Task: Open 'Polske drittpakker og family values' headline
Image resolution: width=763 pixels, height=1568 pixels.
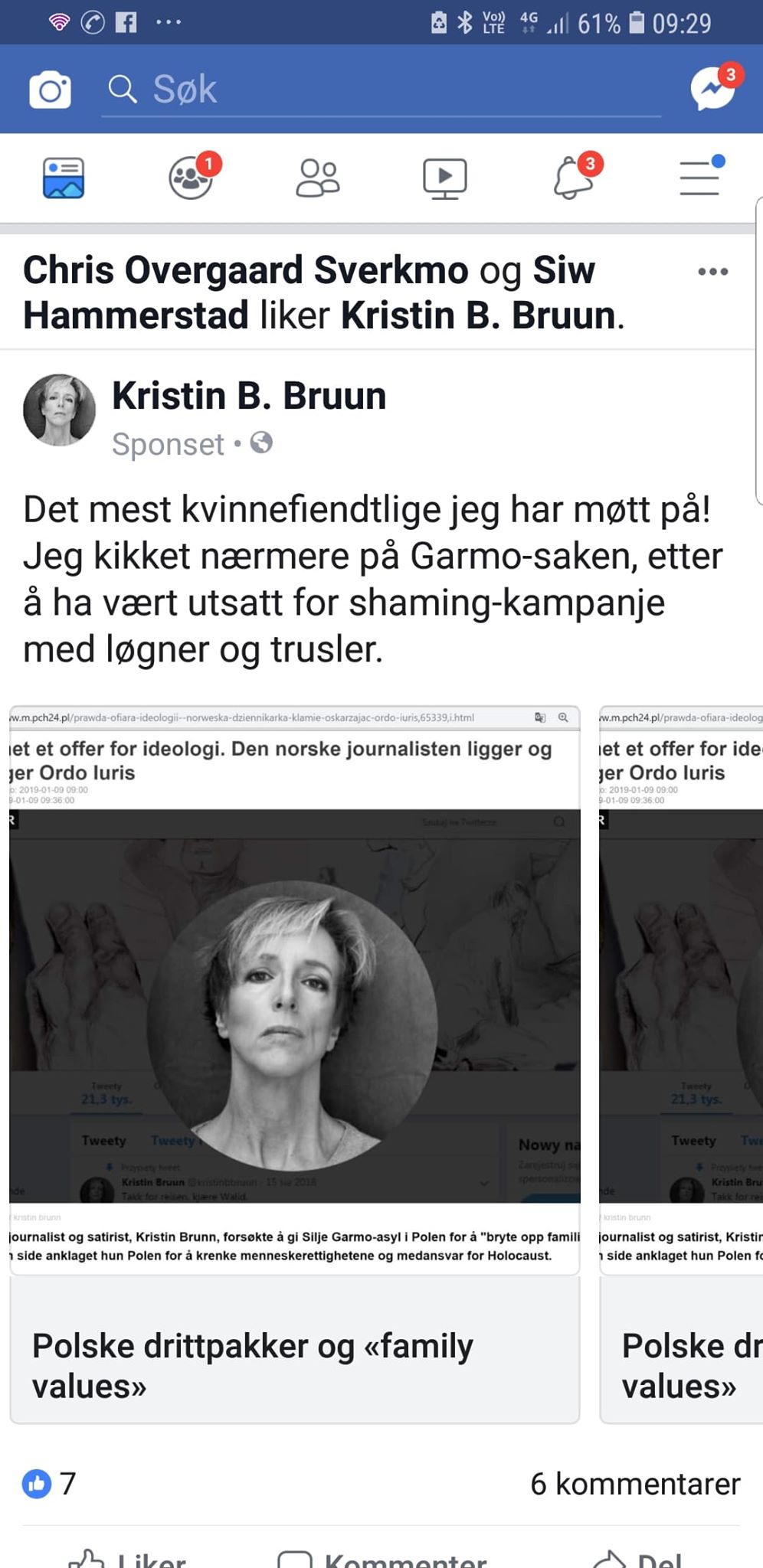Action: pos(253,1365)
